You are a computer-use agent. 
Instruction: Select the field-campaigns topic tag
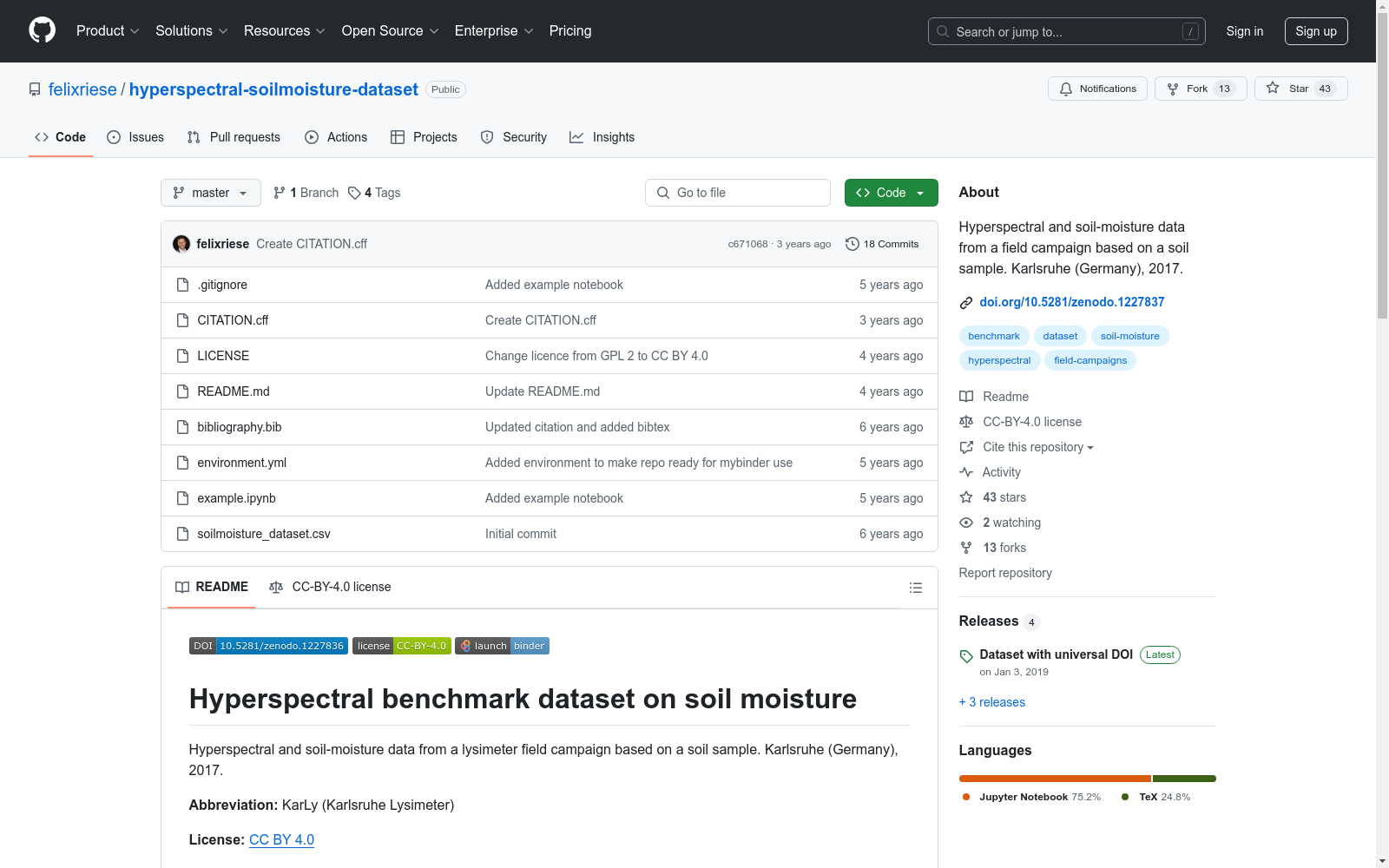[1090, 360]
